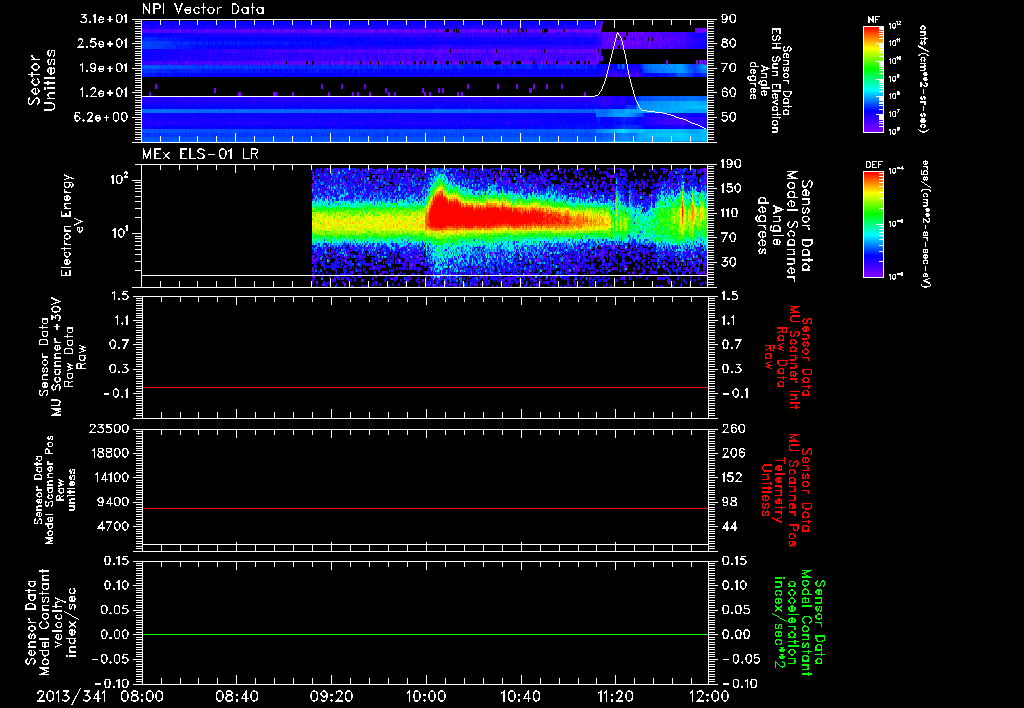Click the '30' scanner angle tick value
The width and height of the screenshot is (1024, 708).
pyautogui.click(x=729, y=262)
